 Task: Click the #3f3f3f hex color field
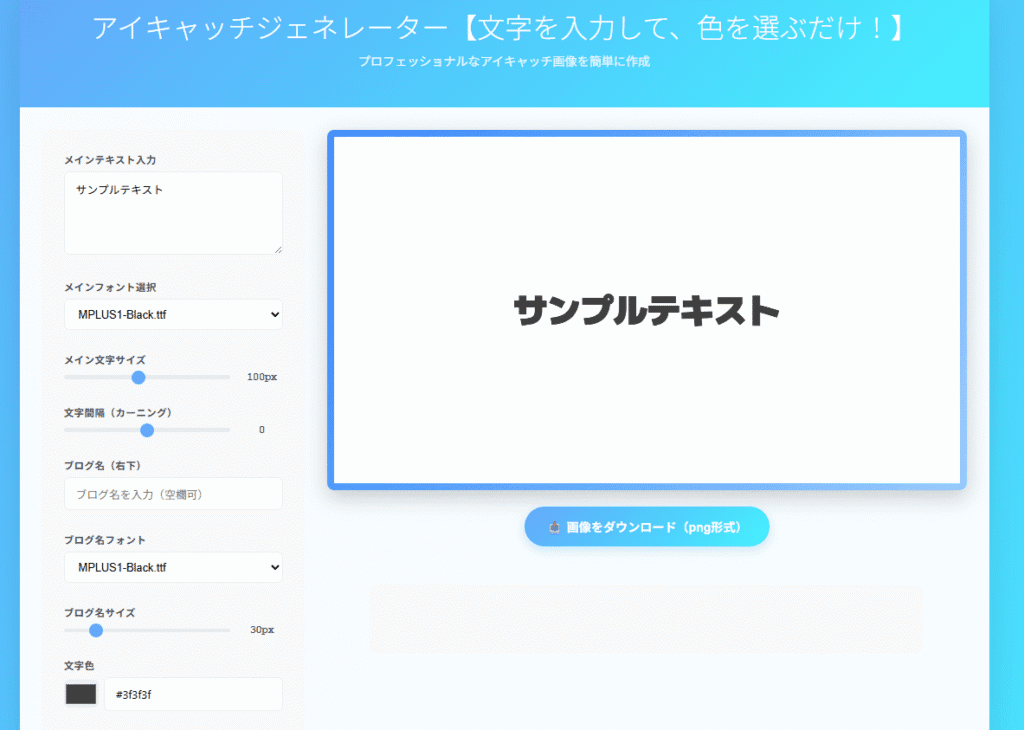193,694
